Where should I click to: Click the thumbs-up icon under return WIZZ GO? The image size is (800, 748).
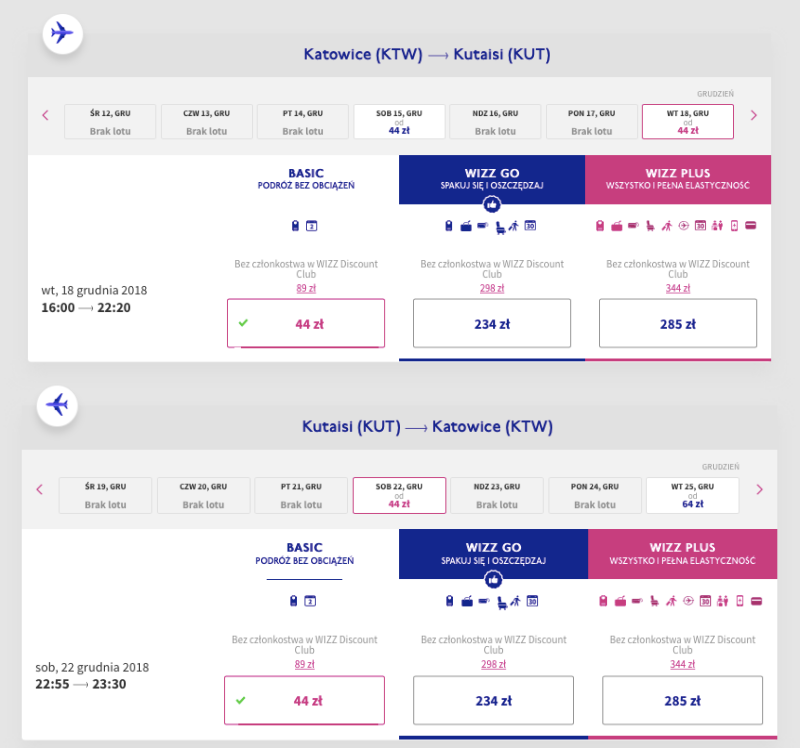(x=493, y=580)
